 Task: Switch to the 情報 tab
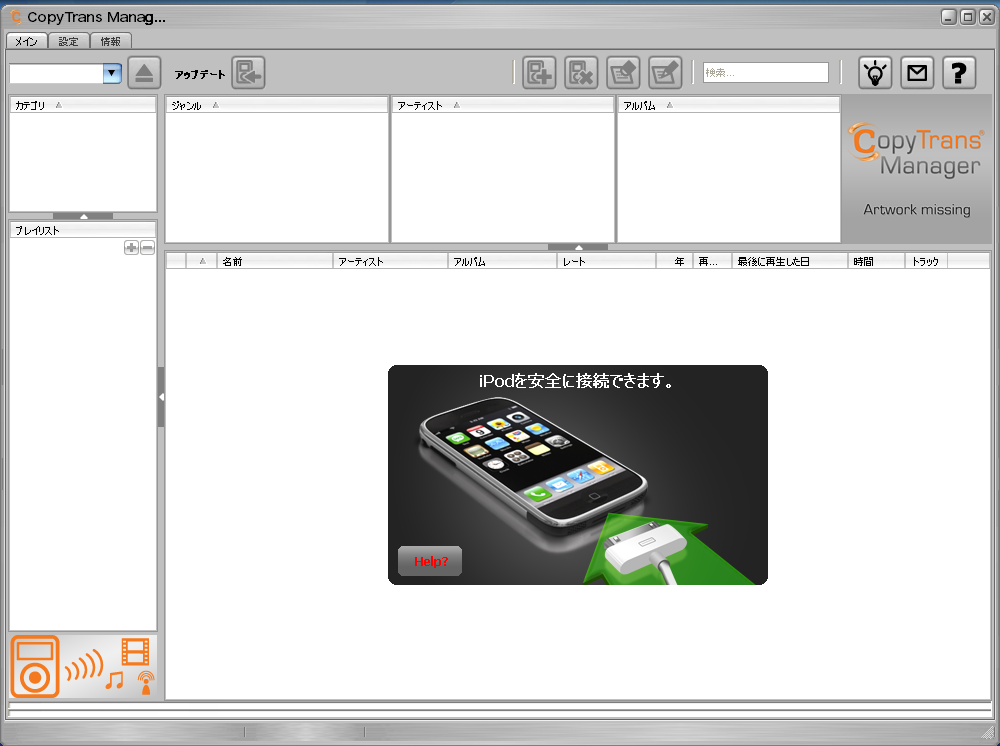pos(111,41)
